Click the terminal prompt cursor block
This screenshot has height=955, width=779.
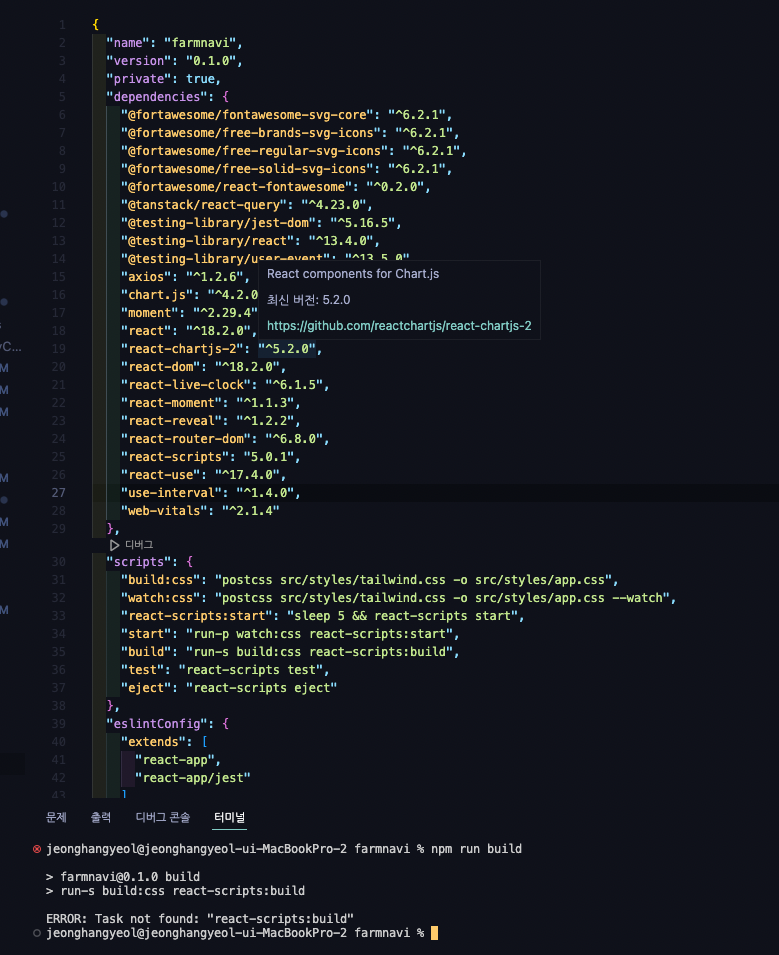click(434, 933)
